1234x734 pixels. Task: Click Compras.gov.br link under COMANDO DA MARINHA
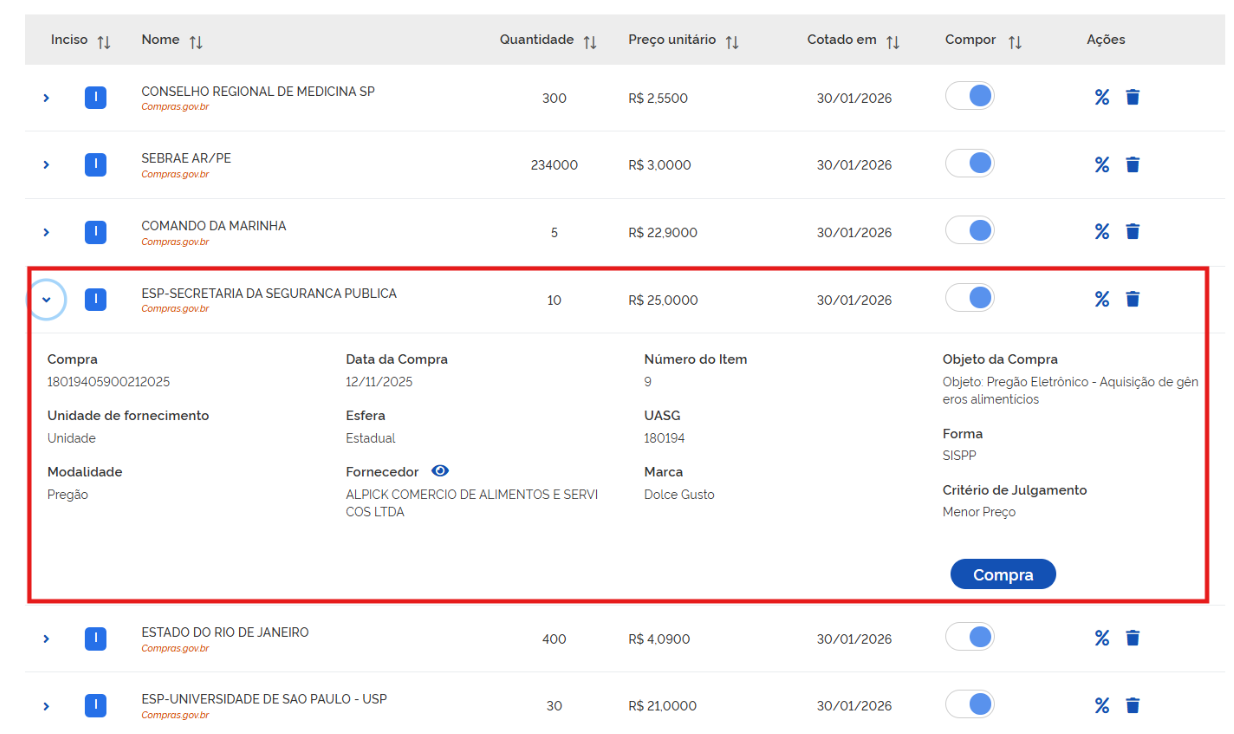175,242
